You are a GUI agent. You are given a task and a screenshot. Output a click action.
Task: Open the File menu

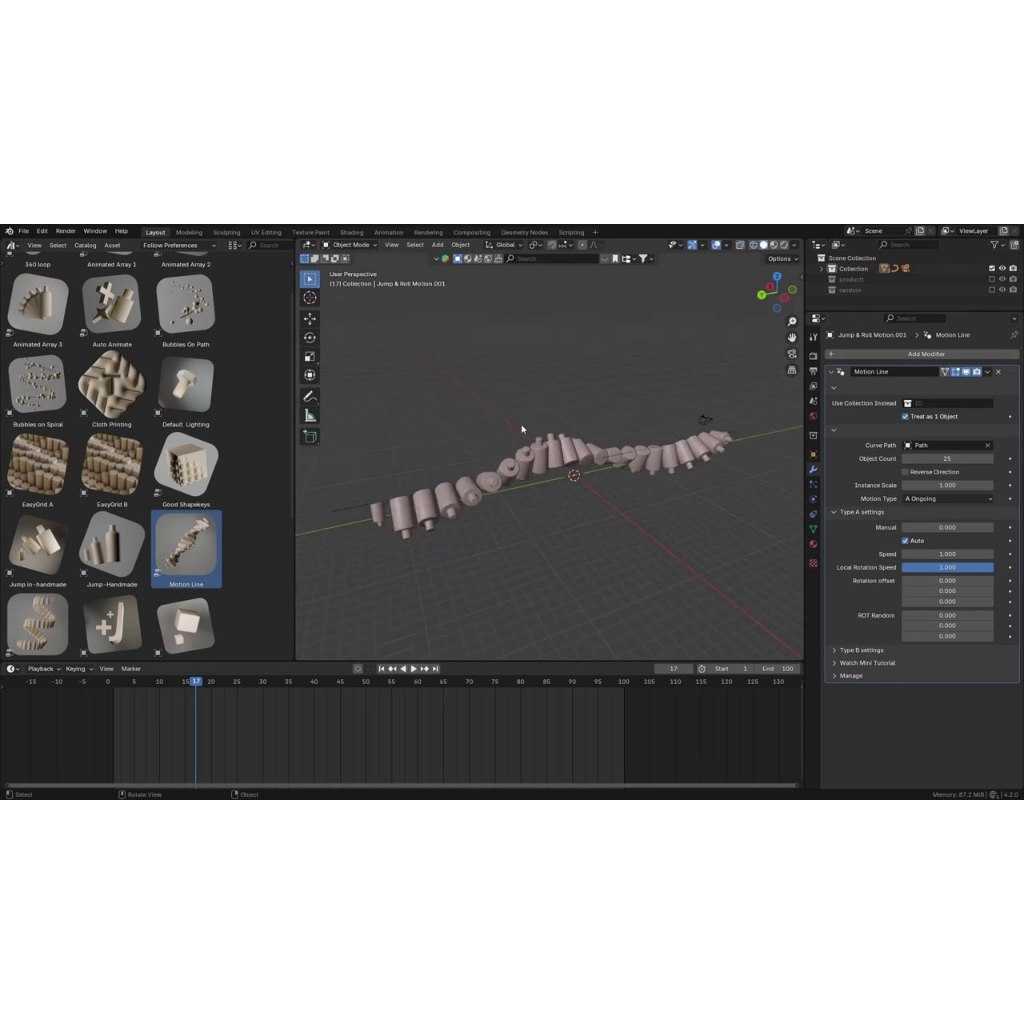tap(24, 231)
